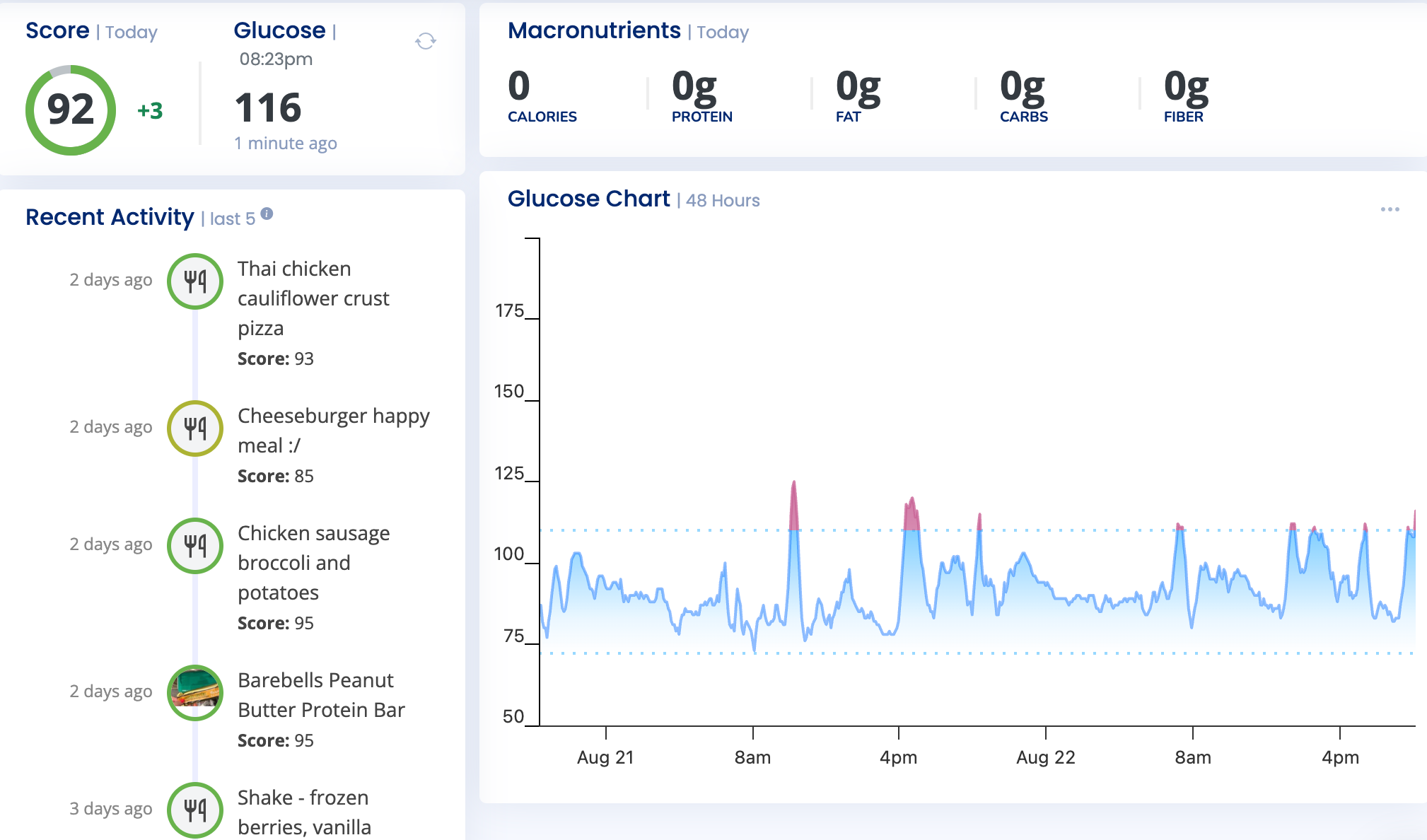Open the Glucose Chart three-dot options menu
Screen dimensions: 1427x840
(1390, 209)
